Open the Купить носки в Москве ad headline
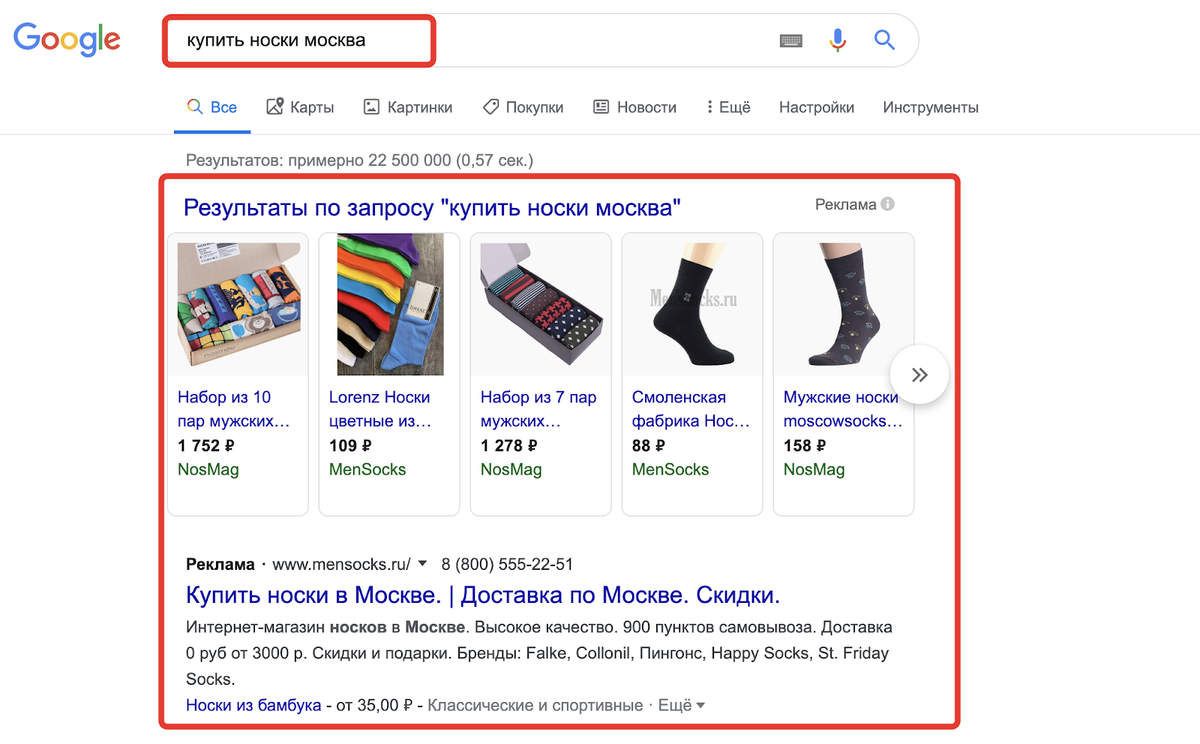 [x=483, y=596]
